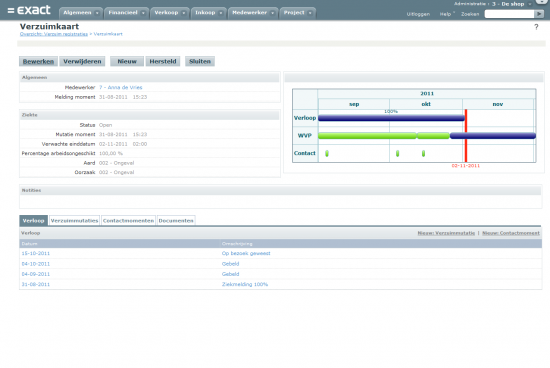Open the 04-09-2011 entry date

click(36, 274)
